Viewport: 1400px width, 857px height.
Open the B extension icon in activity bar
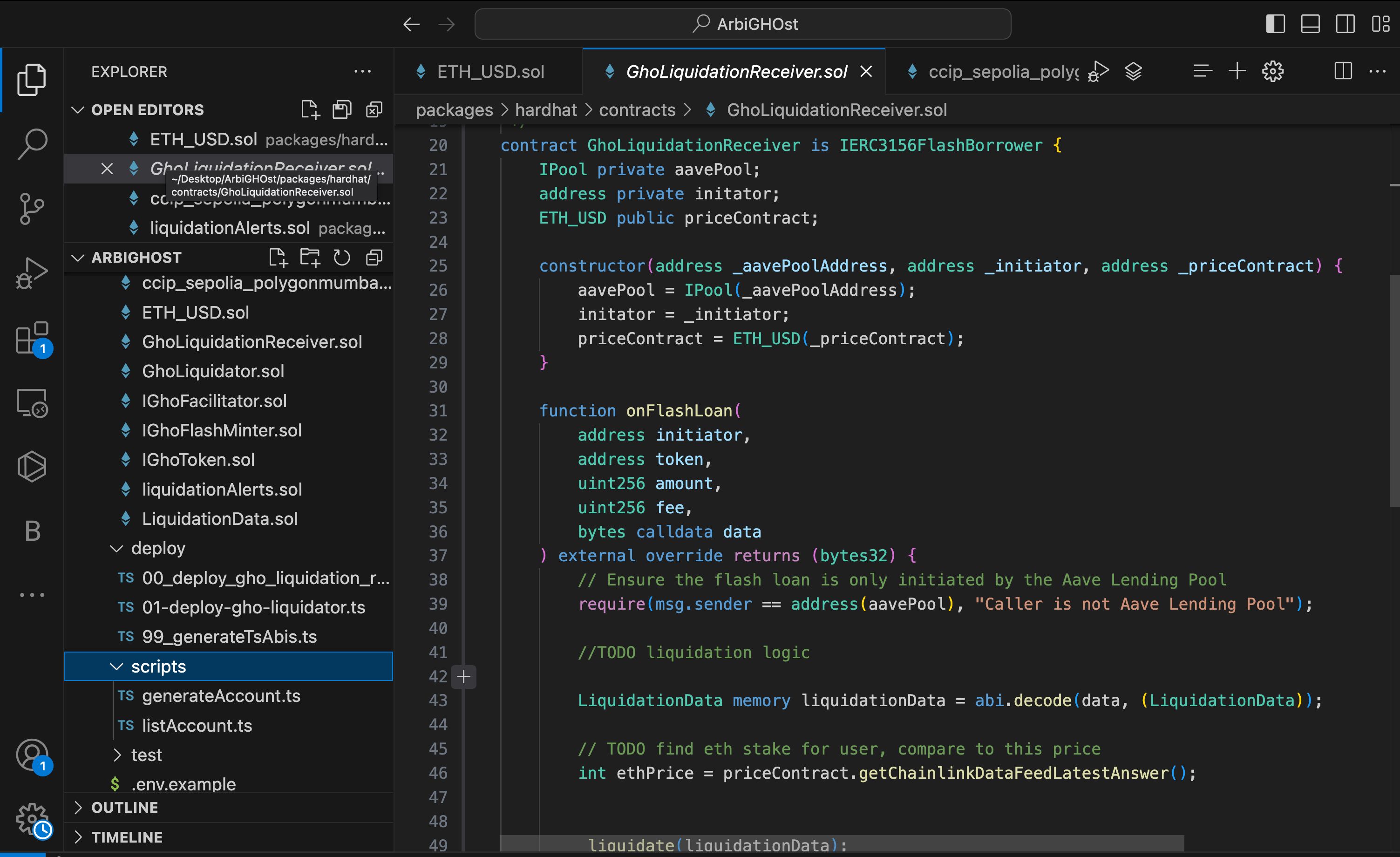33,531
